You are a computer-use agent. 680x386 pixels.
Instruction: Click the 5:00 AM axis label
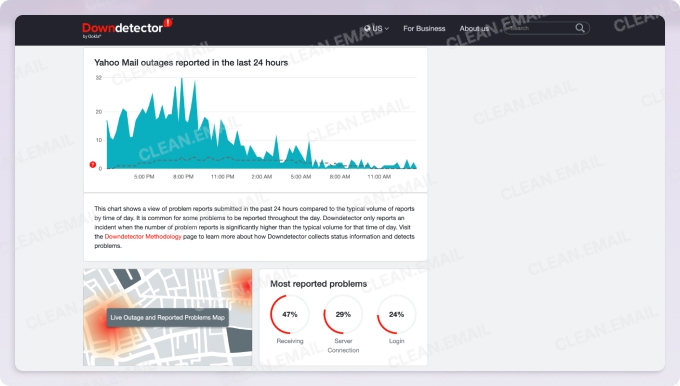pos(301,177)
